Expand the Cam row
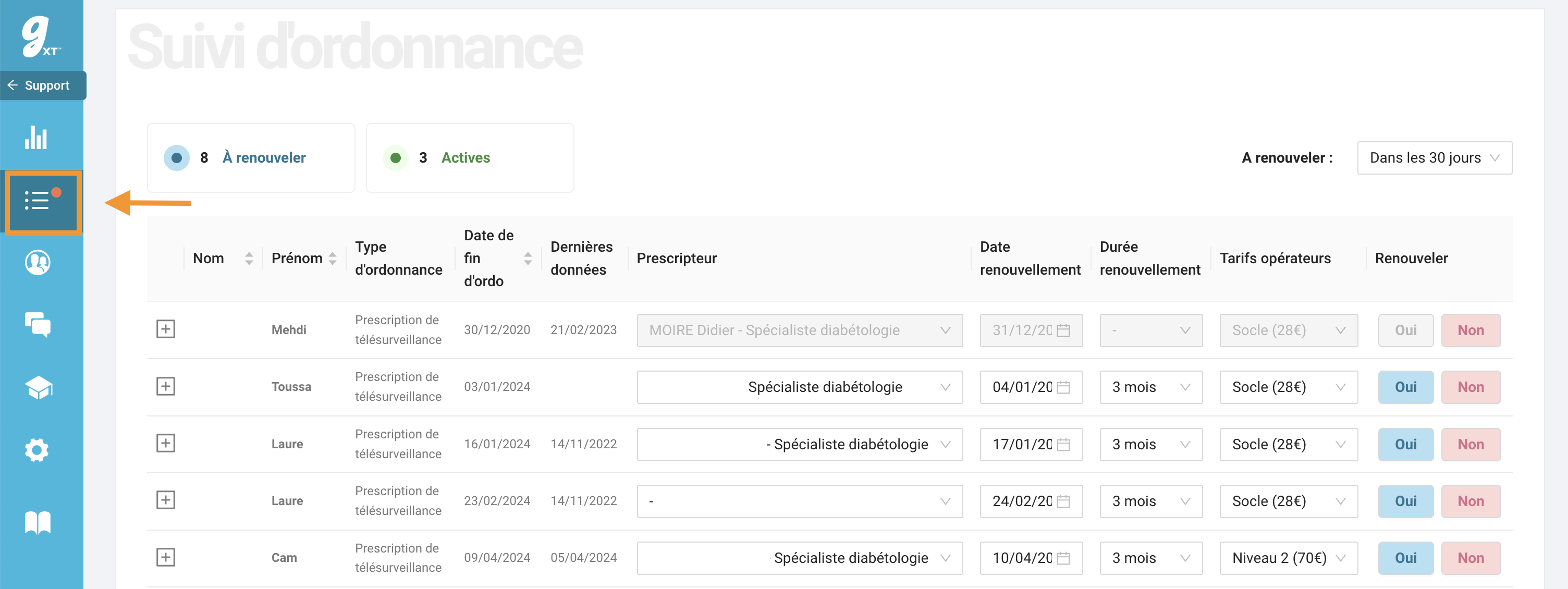 tap(166, 557)
